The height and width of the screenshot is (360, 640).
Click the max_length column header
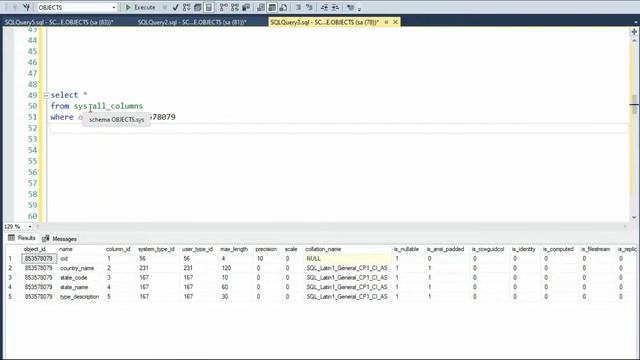234,249
